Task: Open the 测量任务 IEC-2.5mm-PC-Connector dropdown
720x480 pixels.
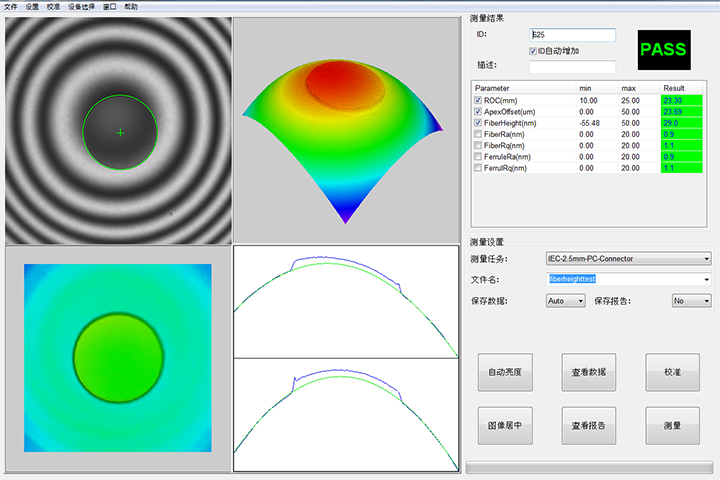Action: pos(628,259)
